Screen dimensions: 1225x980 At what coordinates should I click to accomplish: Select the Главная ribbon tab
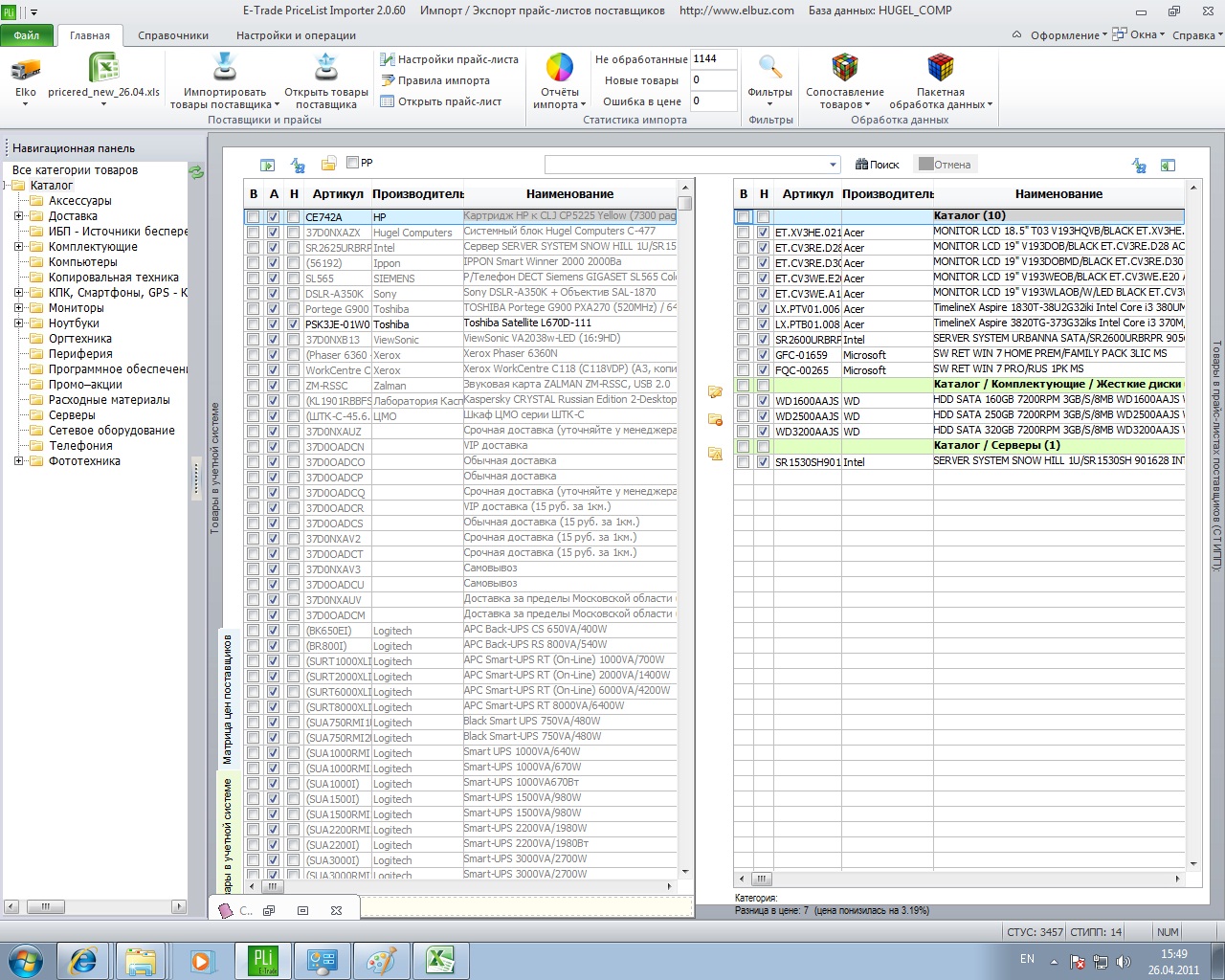pyautogui.click(x=90, y=35)
